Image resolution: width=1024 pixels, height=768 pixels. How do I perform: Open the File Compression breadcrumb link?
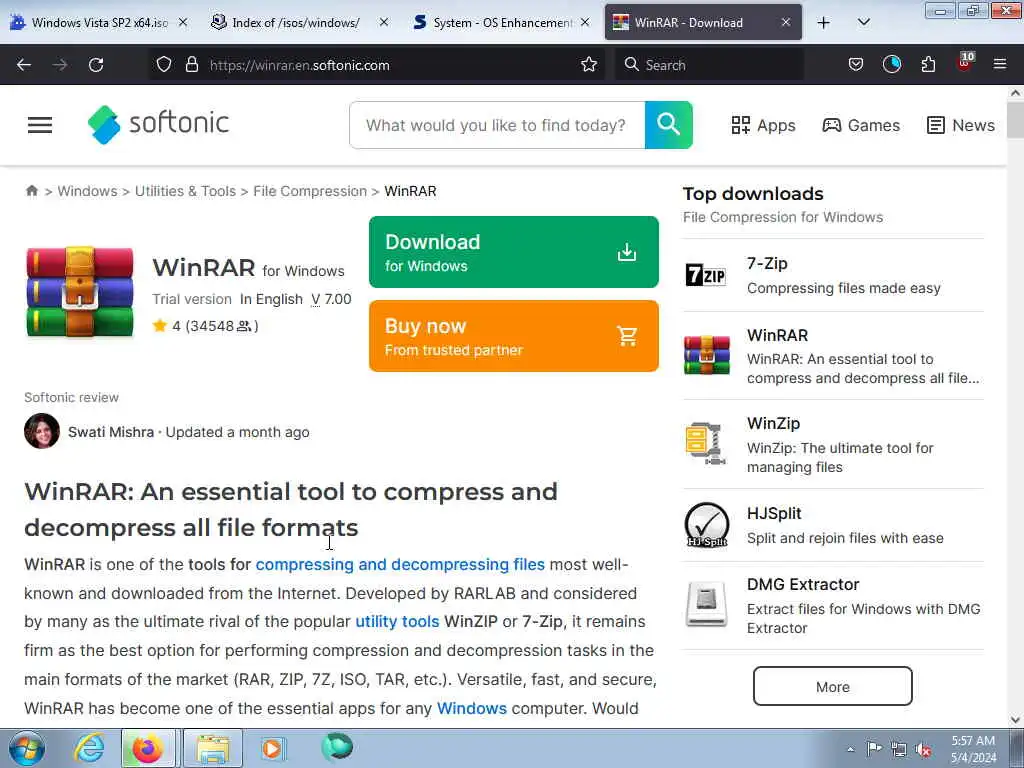tap(310, 191)
